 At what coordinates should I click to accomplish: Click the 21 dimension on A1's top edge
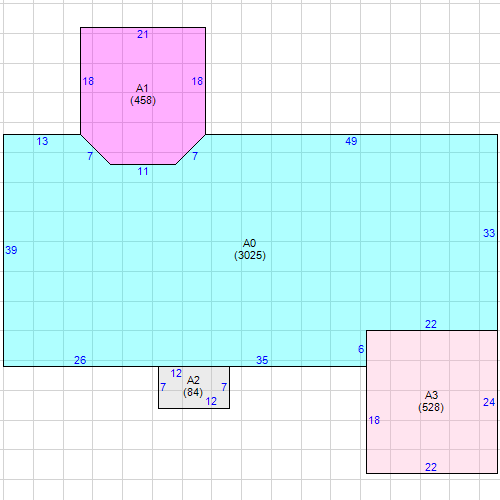coord(143,34)
